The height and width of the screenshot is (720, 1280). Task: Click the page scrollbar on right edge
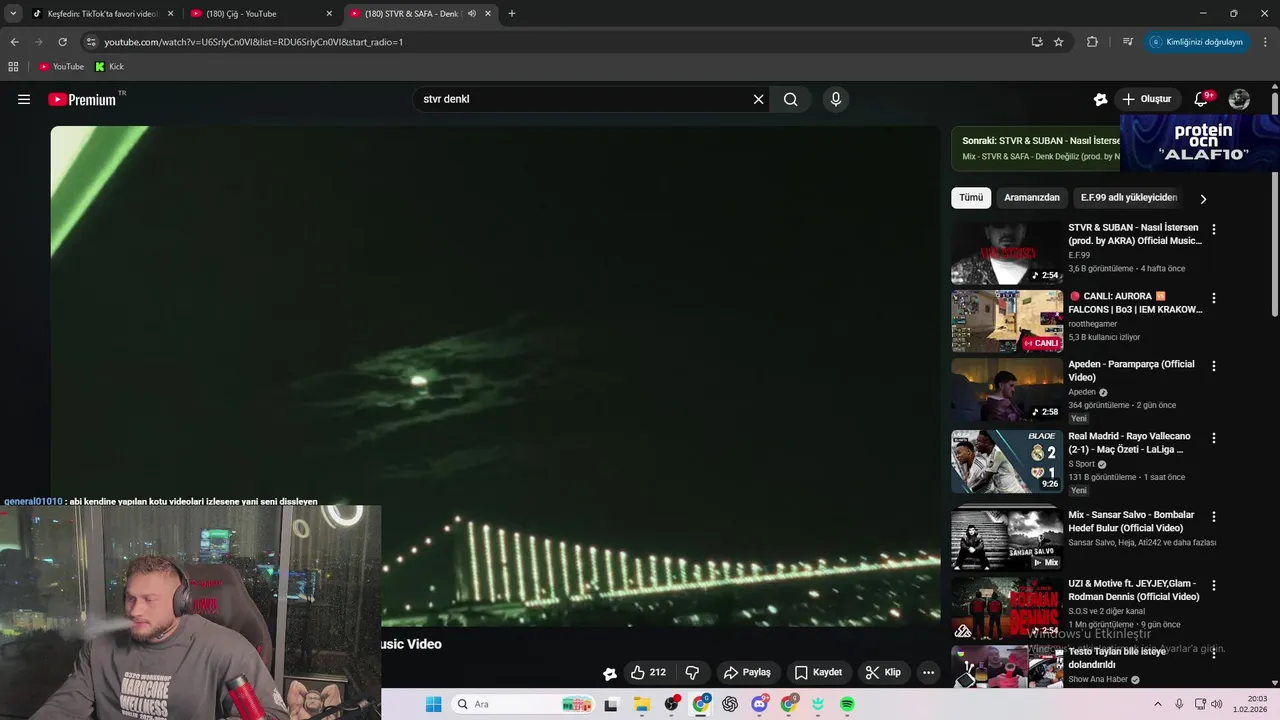(x=1275, y=205)
